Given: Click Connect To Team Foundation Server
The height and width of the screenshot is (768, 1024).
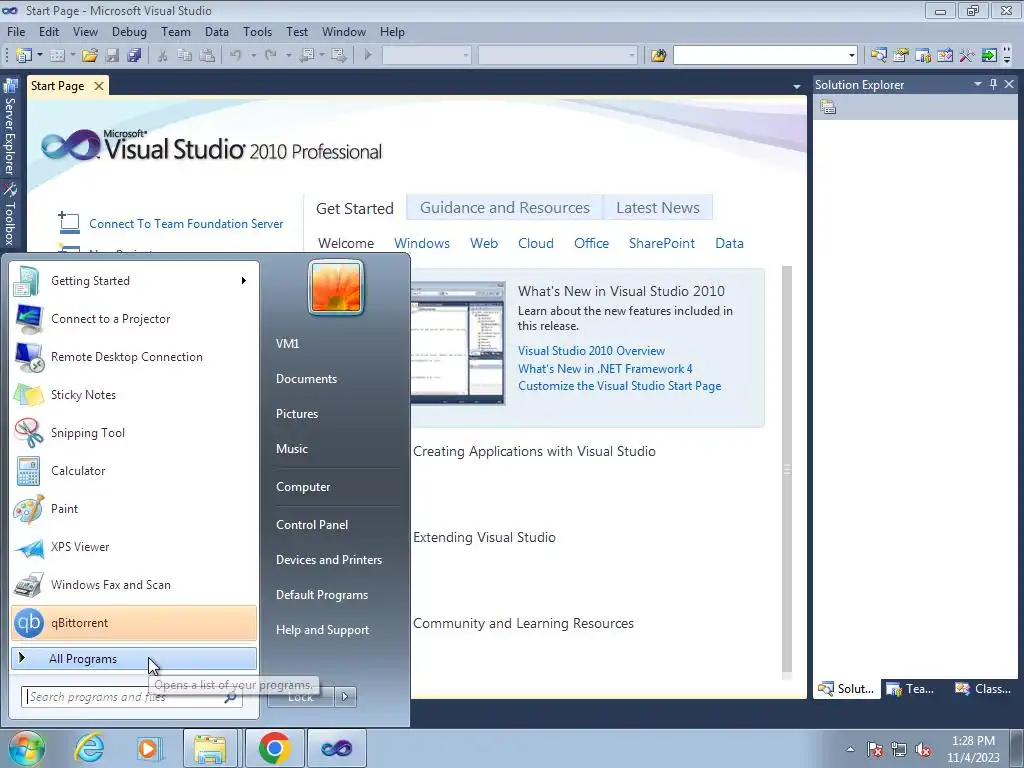Looking at the screenshot, I should click(185, 224).
